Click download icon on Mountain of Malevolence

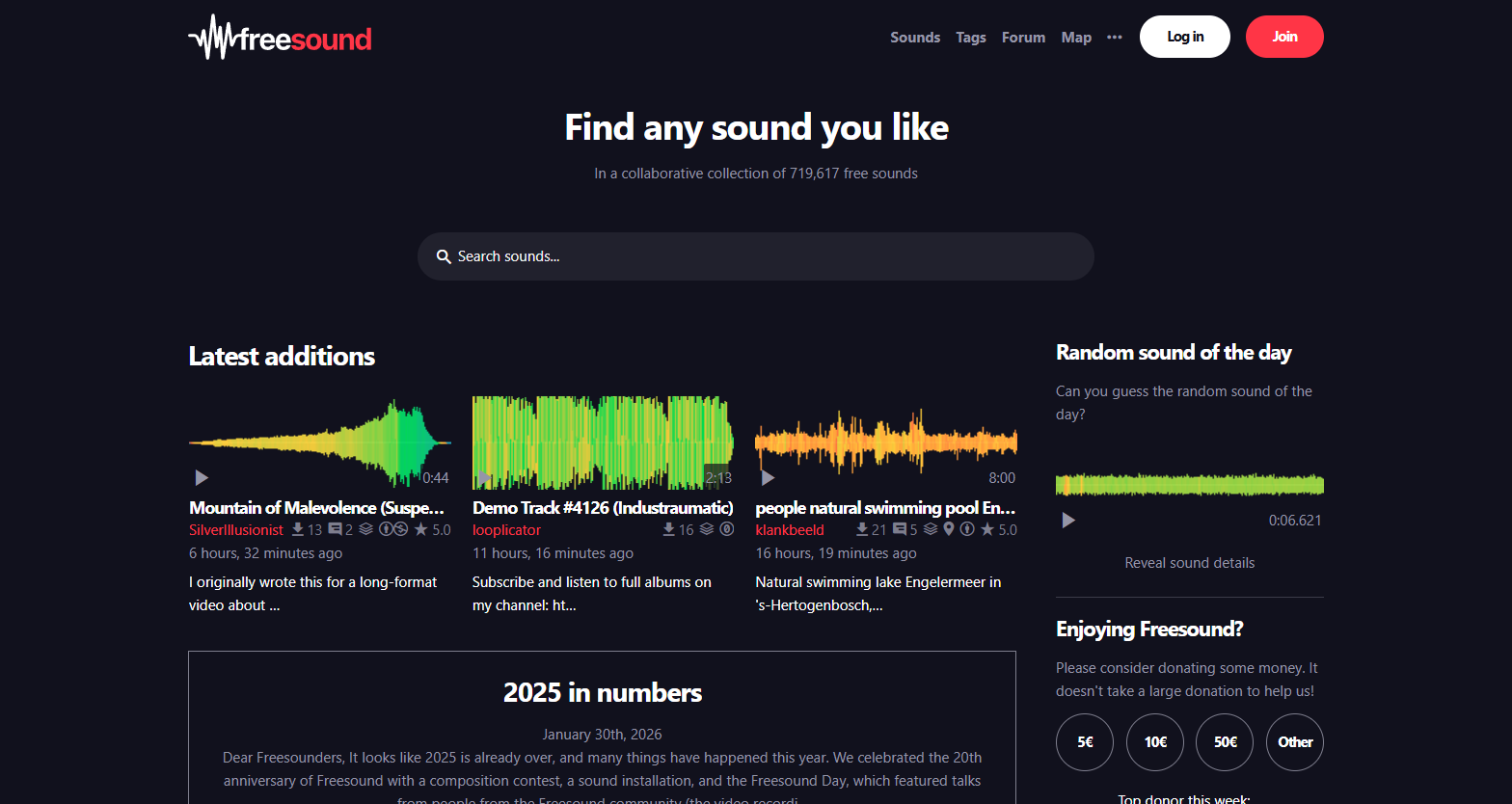(298, 529)
